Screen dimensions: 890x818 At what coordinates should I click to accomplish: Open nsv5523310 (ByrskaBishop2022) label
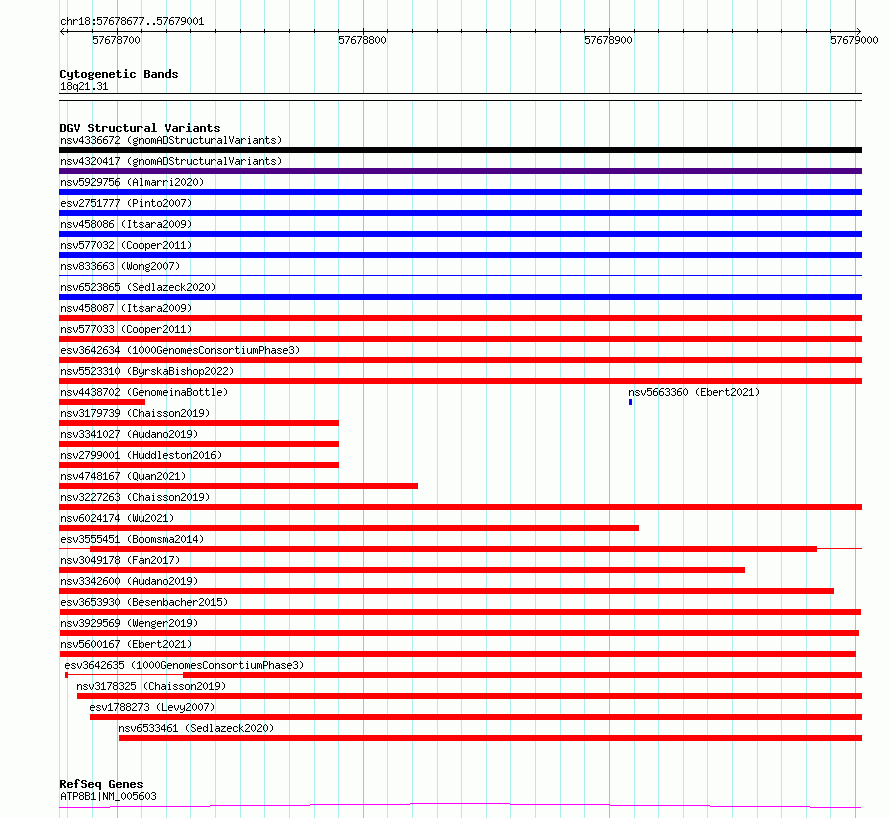[x=147, y=371]
